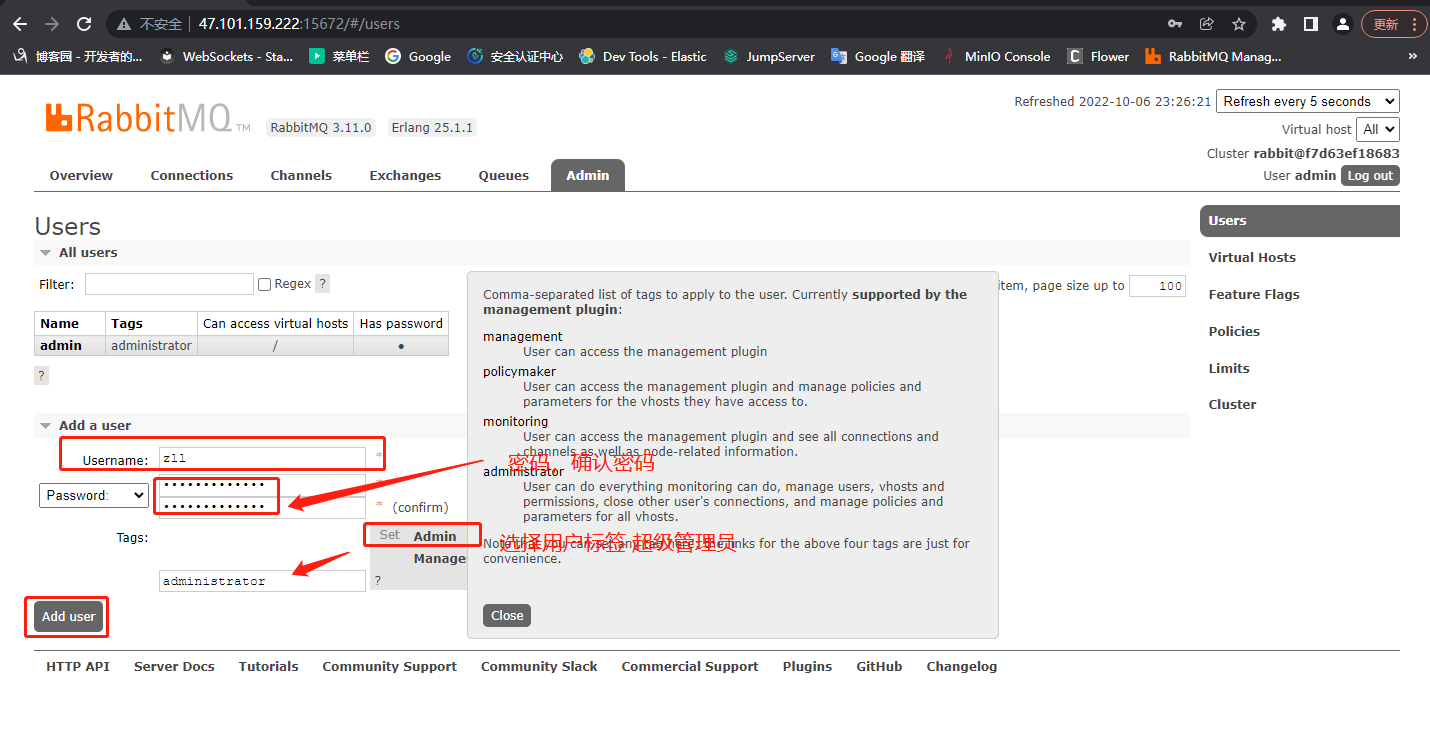Open the Google bookmark
1430x736 pixels.
click(418, 57)
